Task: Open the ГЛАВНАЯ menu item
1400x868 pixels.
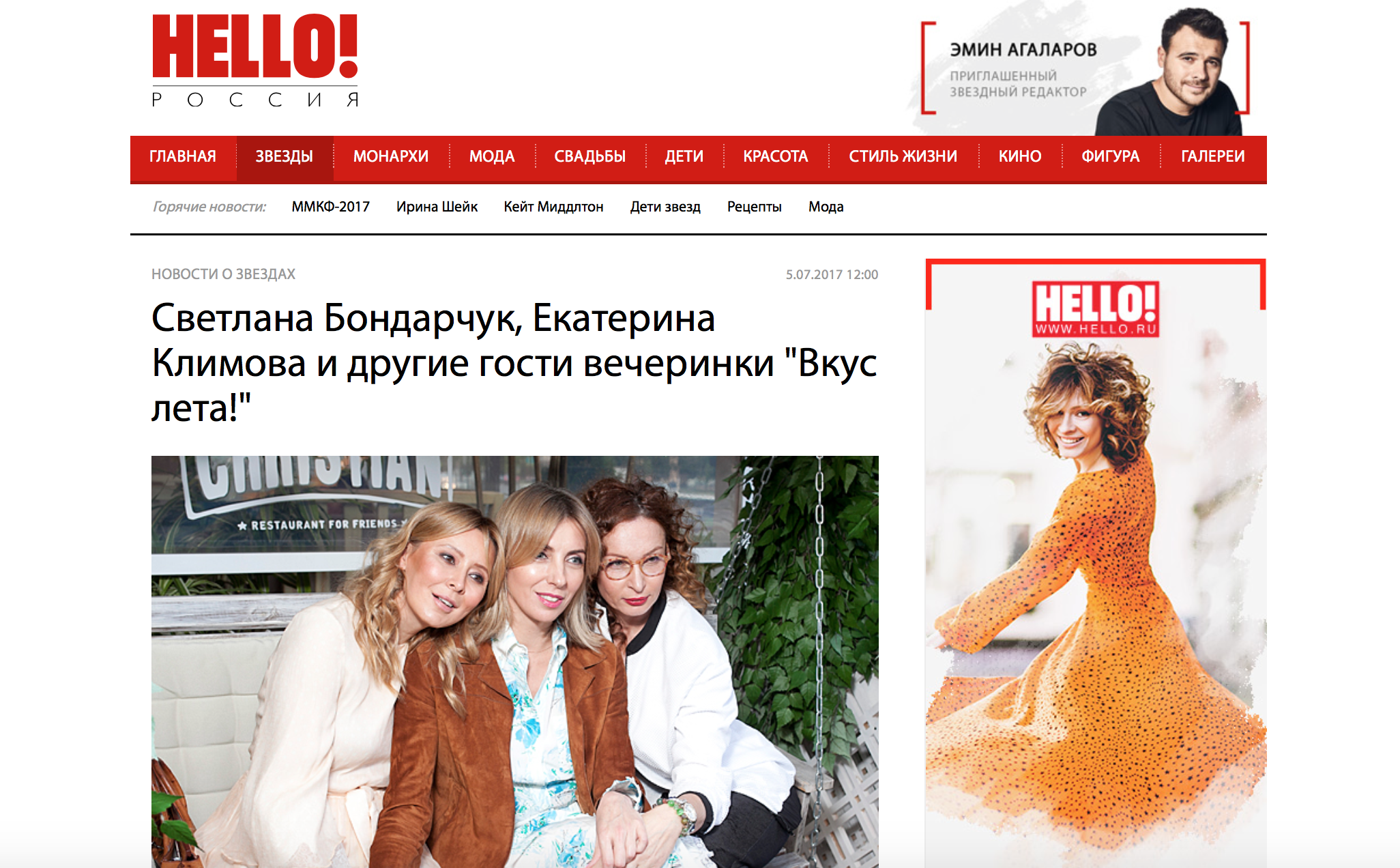Action: (183, 156)
